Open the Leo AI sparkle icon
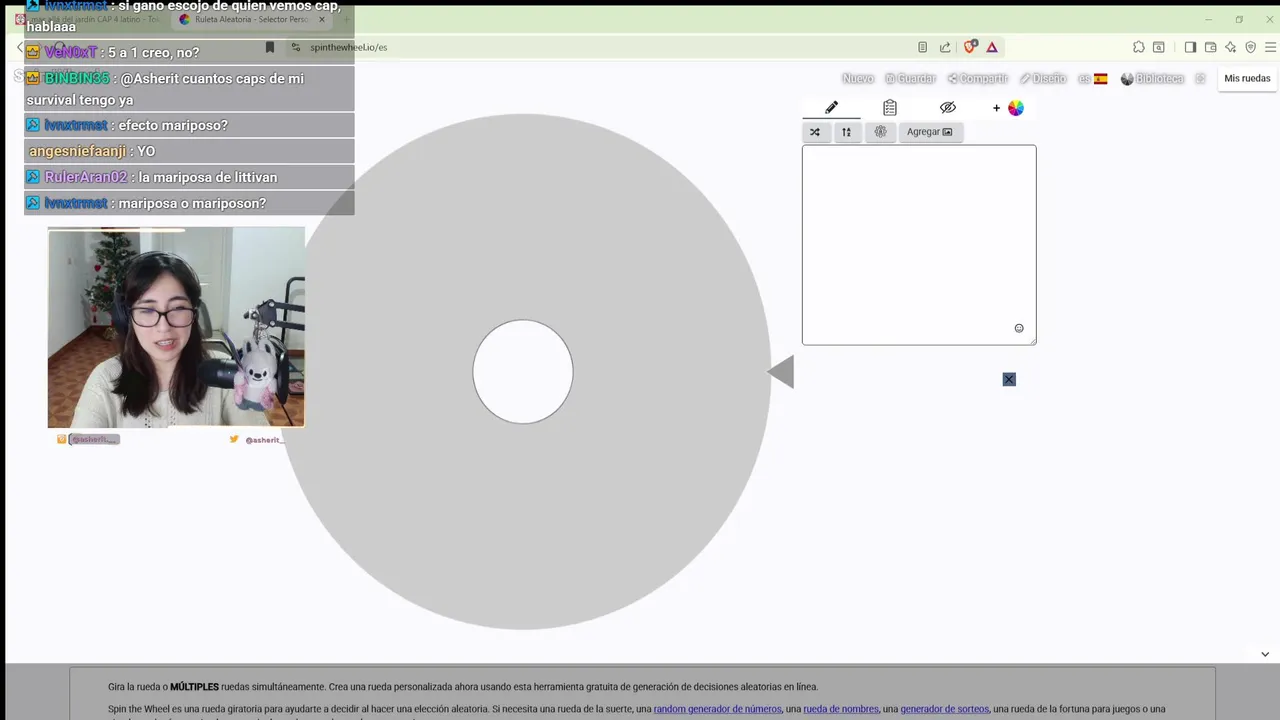1280x720 pixels. 1230,47
